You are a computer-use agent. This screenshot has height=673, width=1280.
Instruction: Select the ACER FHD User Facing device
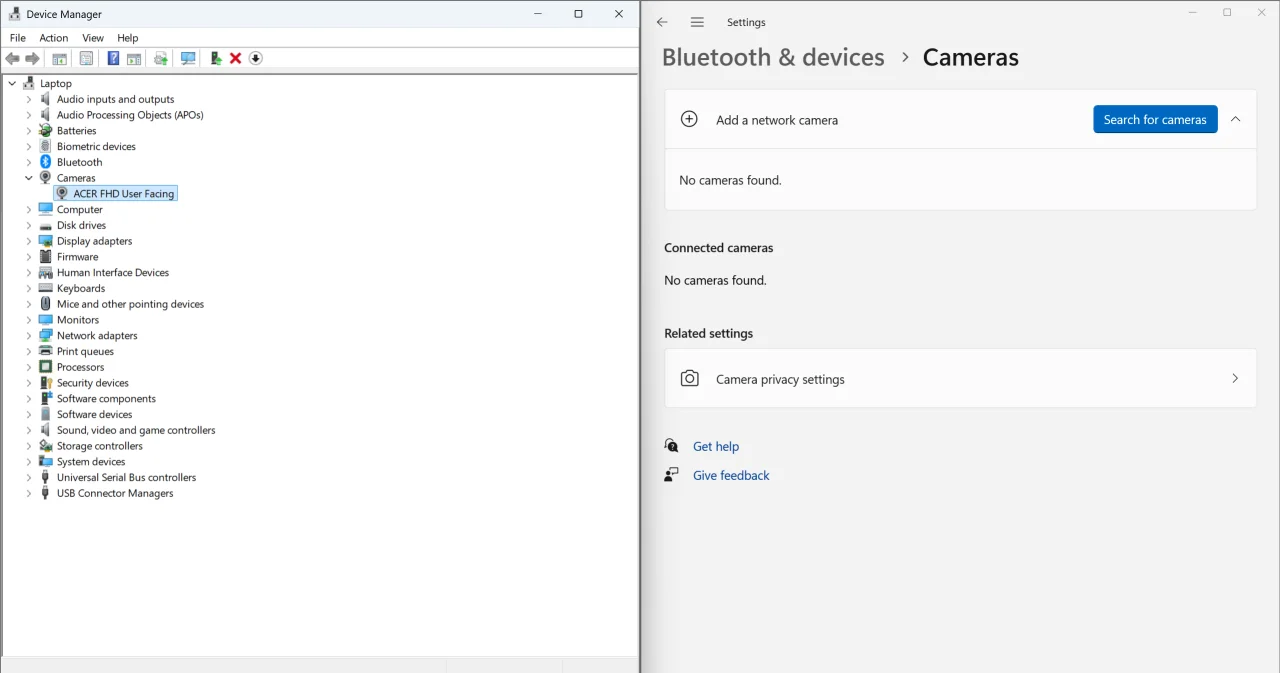pos(124,194)
